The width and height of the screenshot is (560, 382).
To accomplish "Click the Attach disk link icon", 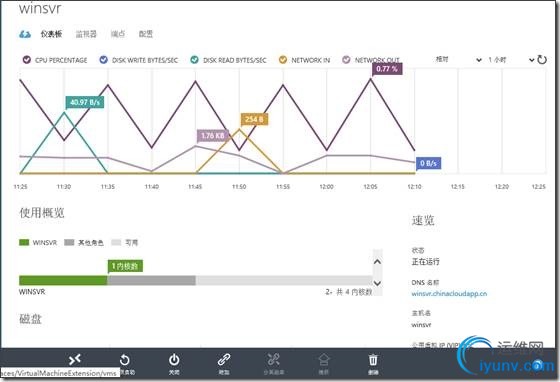I will click(x=224, y=360).
